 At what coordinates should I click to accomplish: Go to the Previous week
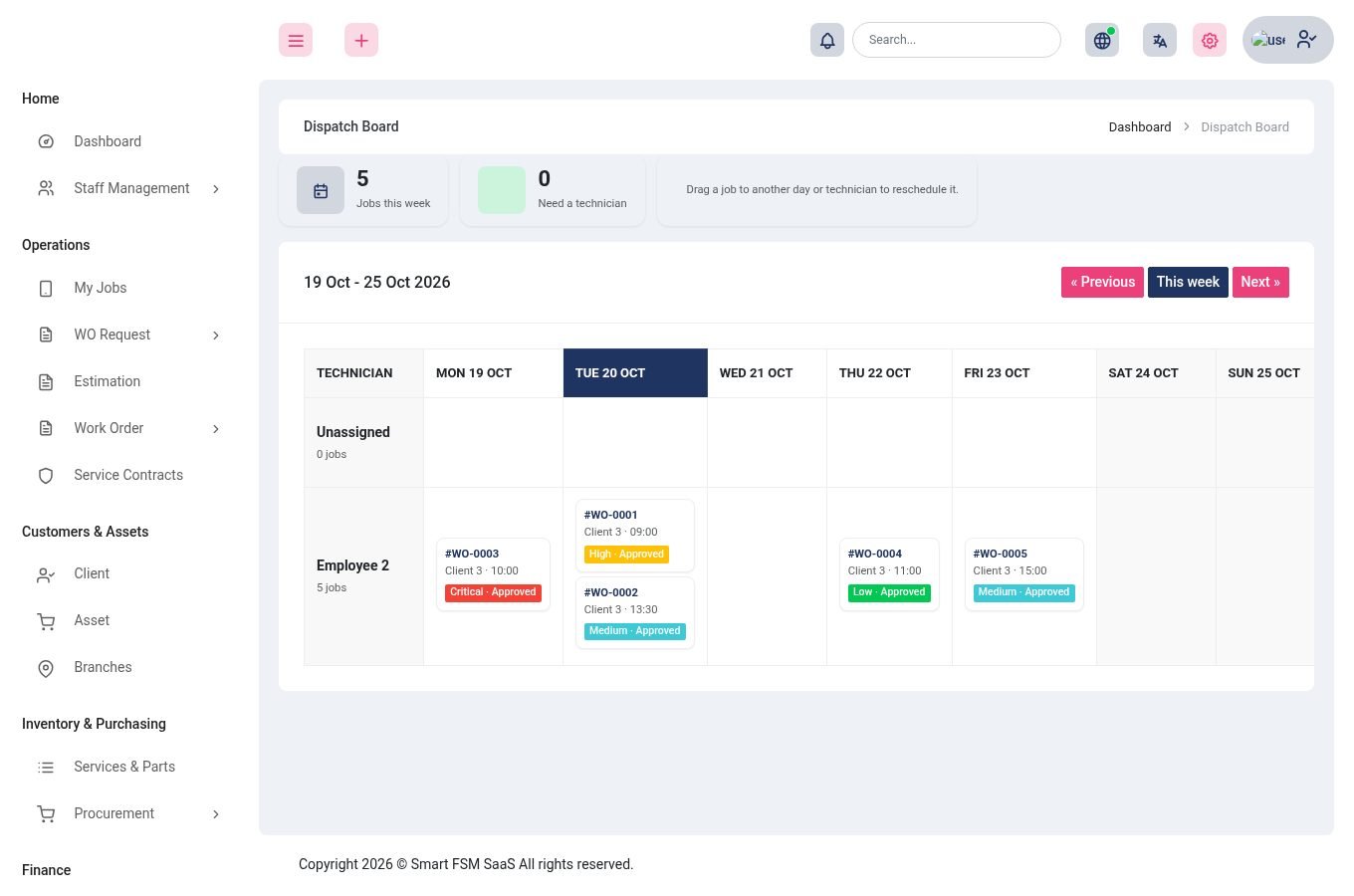coord(1102,282)
